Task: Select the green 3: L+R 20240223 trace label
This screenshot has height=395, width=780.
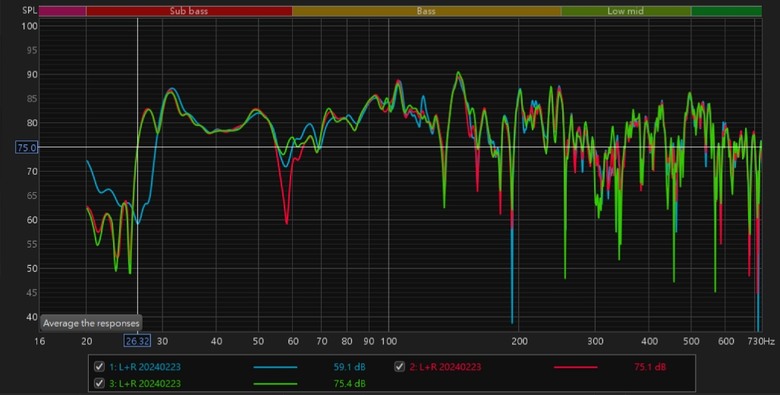Action: pos(145,384)
